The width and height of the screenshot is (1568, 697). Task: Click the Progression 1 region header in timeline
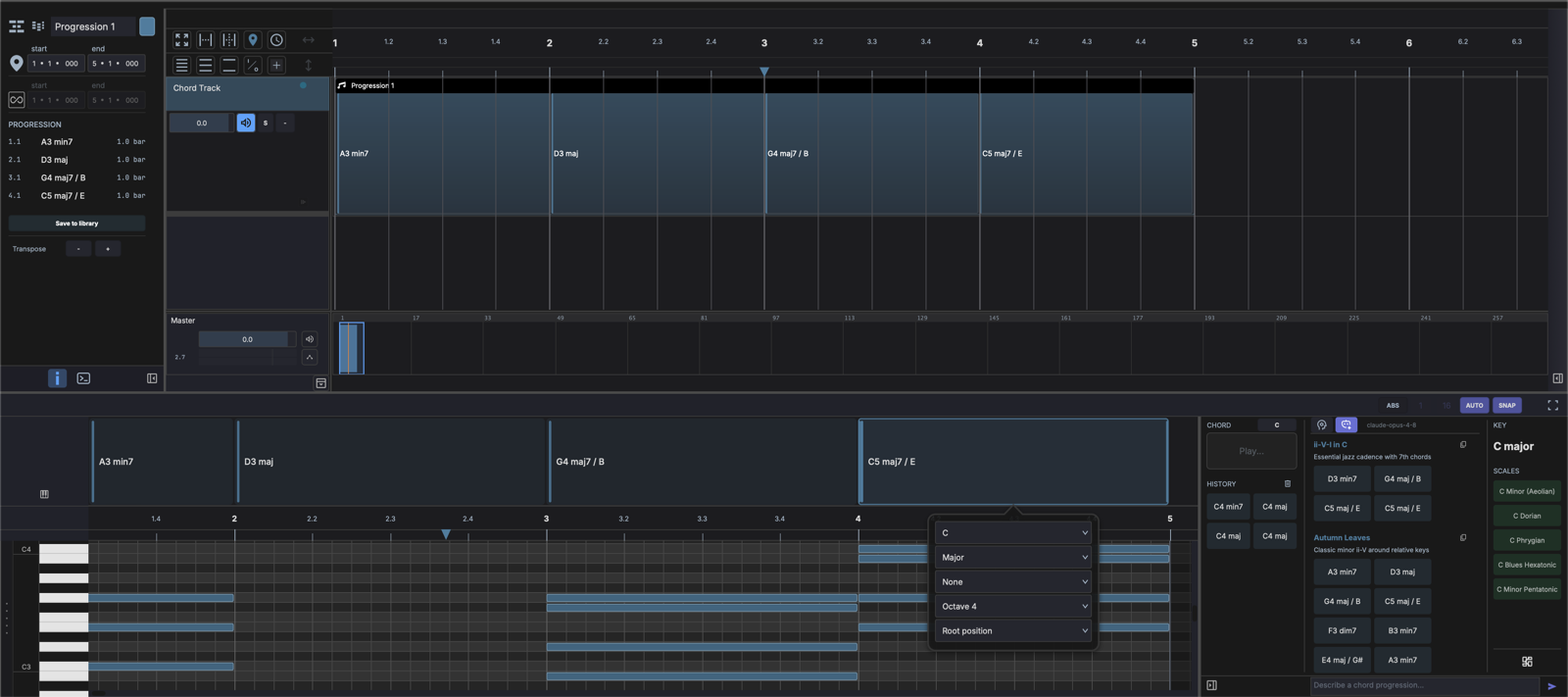point(764,85)
